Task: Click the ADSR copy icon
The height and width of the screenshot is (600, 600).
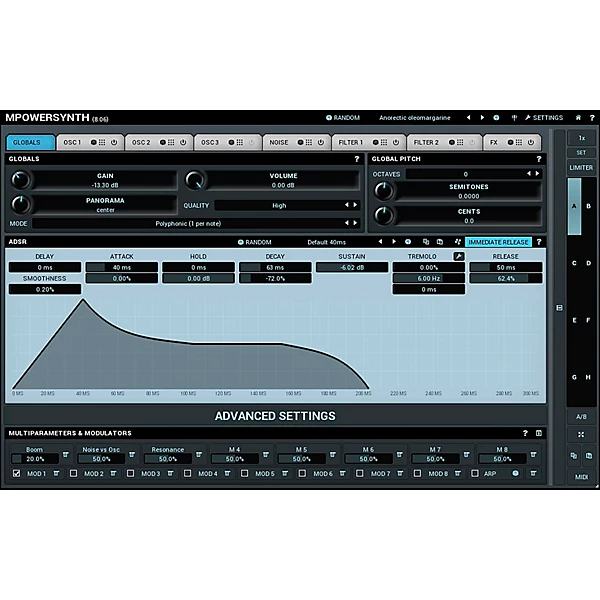Action: coord(426,242)
